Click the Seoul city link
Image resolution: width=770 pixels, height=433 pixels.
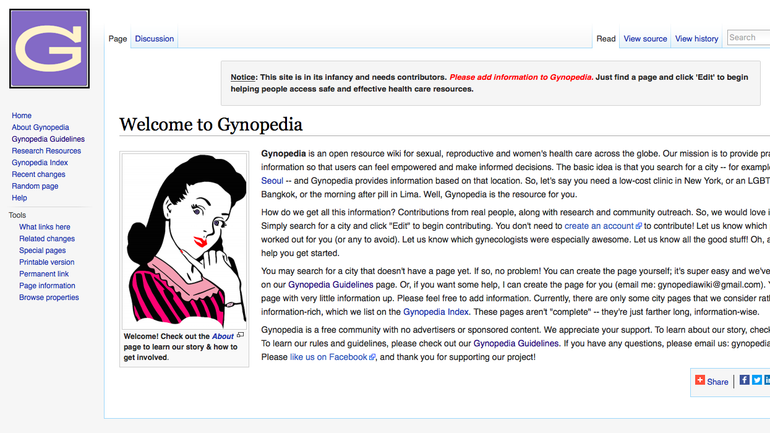(272, 181)
